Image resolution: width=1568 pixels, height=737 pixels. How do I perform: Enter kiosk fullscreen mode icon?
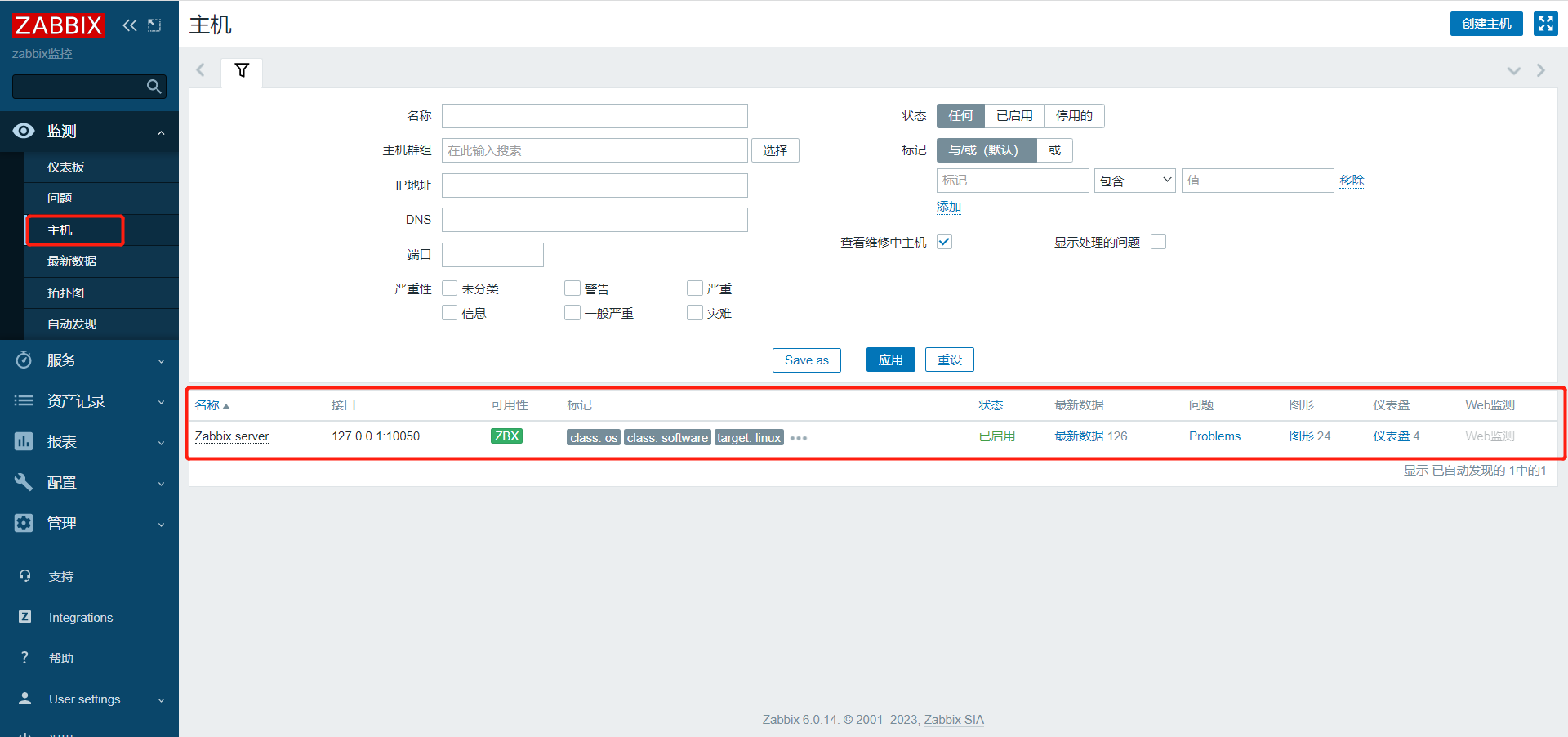1545,24
